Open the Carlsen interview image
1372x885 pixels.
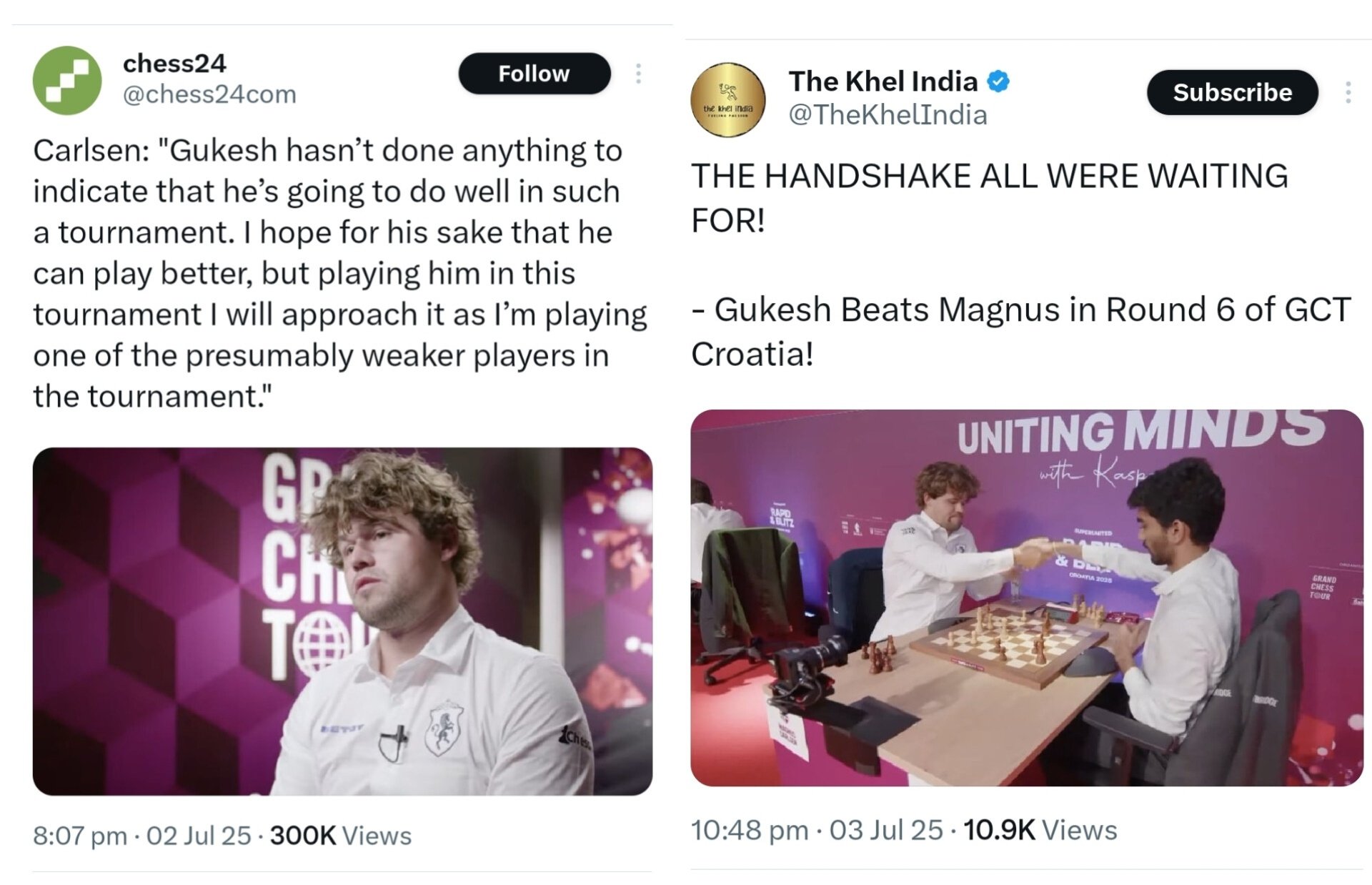tap(342, 621)
